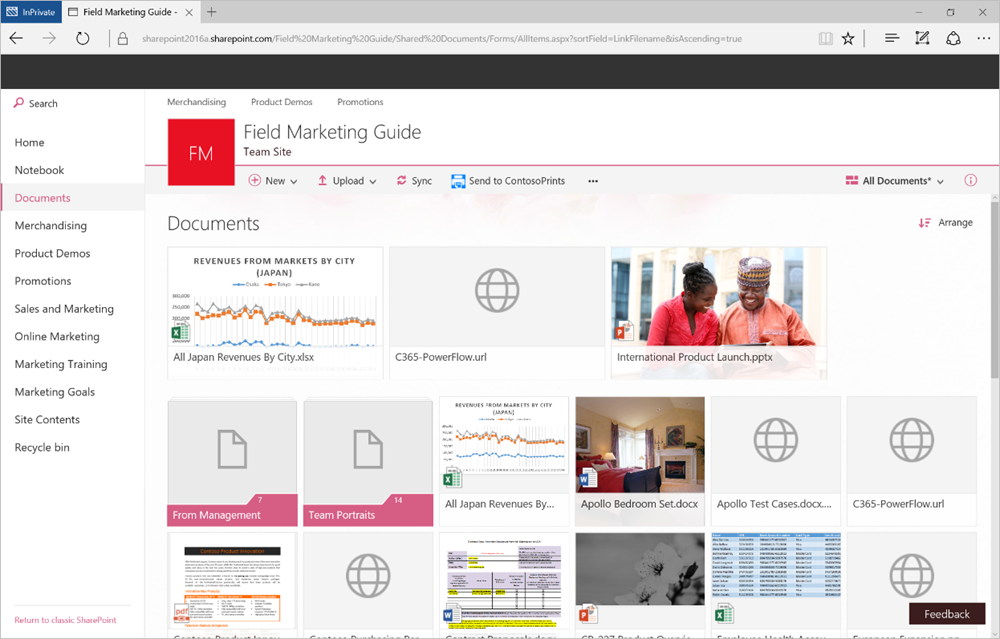1000x639 pixels.
Task: Open the Make a Web Note tool
Action: click(x=922, y=37)
